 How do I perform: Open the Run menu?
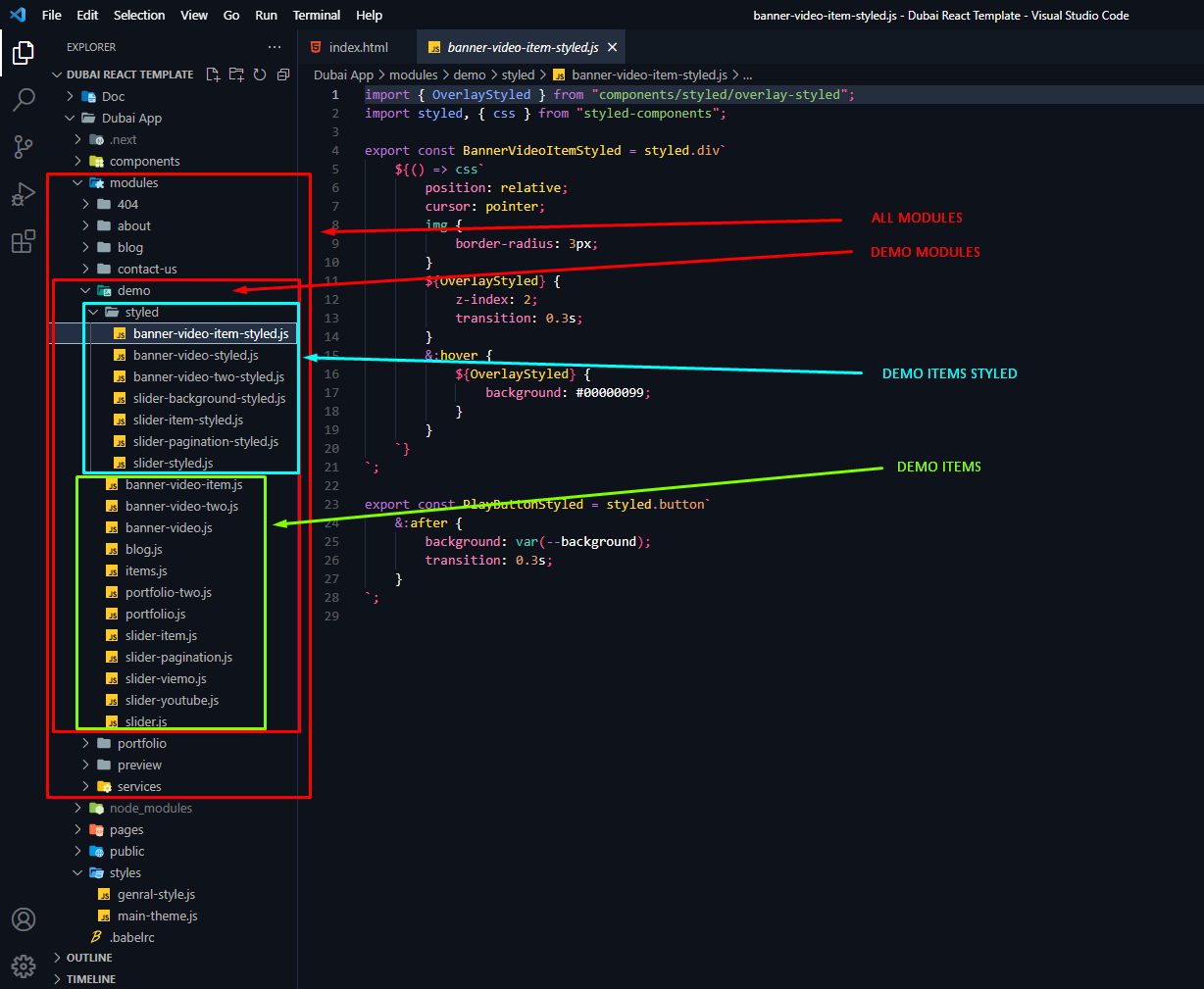coord(266,15)
